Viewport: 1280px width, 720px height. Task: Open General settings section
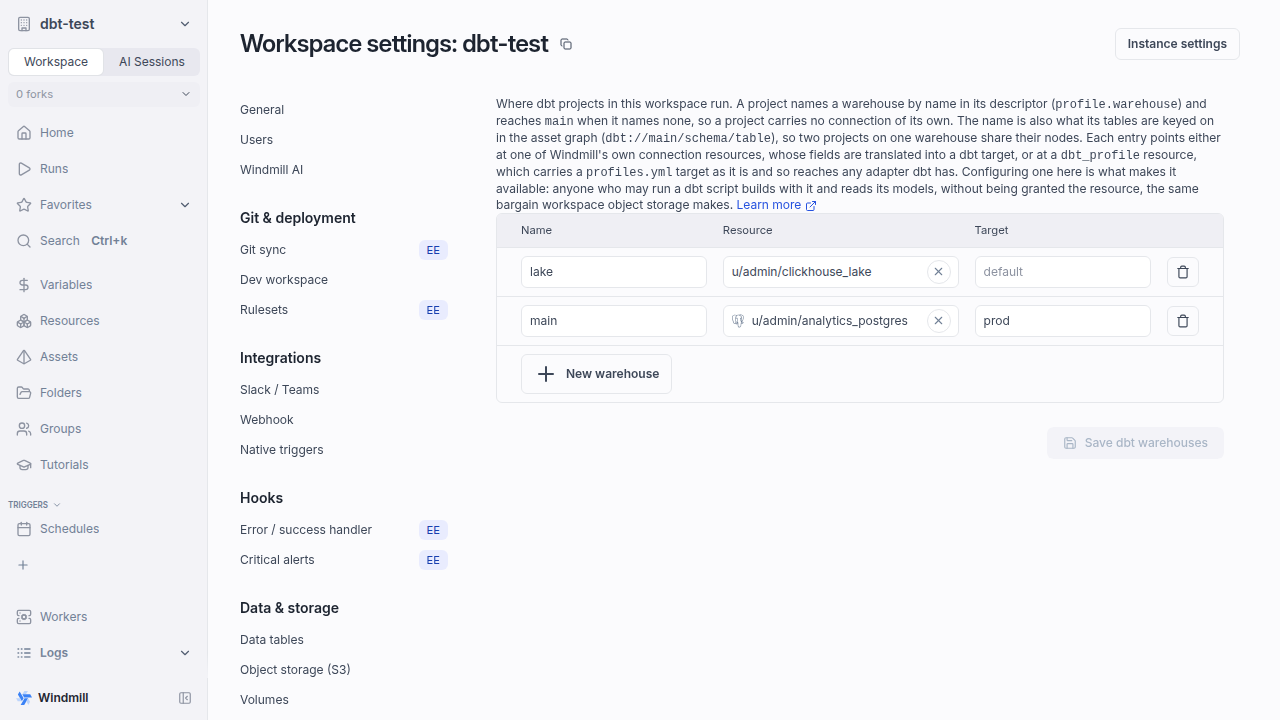[x=262, y=110]
